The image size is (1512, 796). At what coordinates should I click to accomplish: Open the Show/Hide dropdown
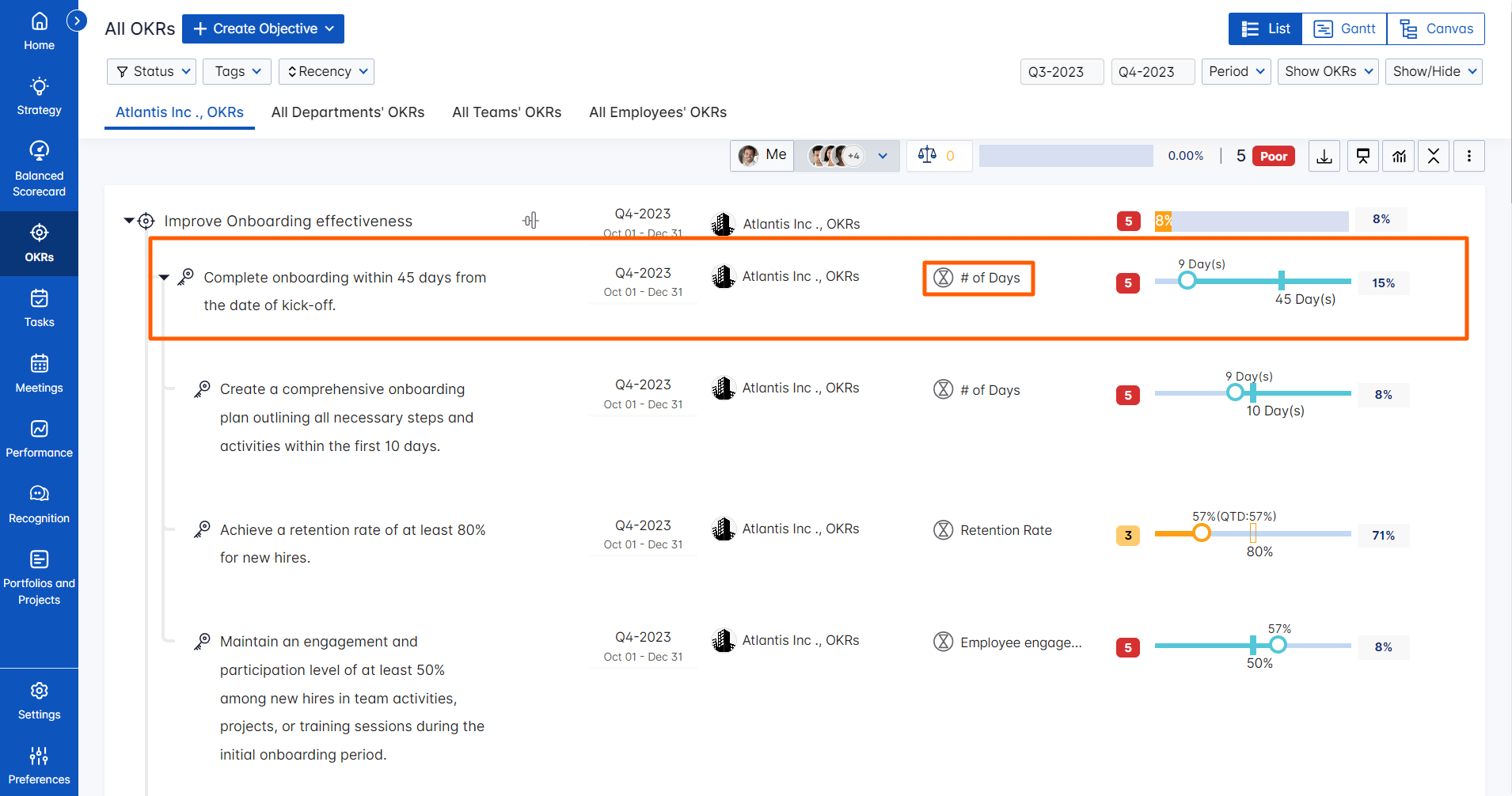point(1433,71)
